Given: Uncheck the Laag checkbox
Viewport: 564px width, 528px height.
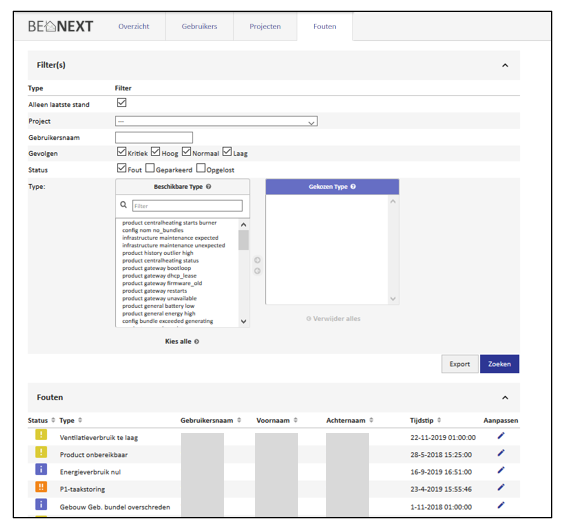Looking at the screenshot, I should [x=227, y=151].
